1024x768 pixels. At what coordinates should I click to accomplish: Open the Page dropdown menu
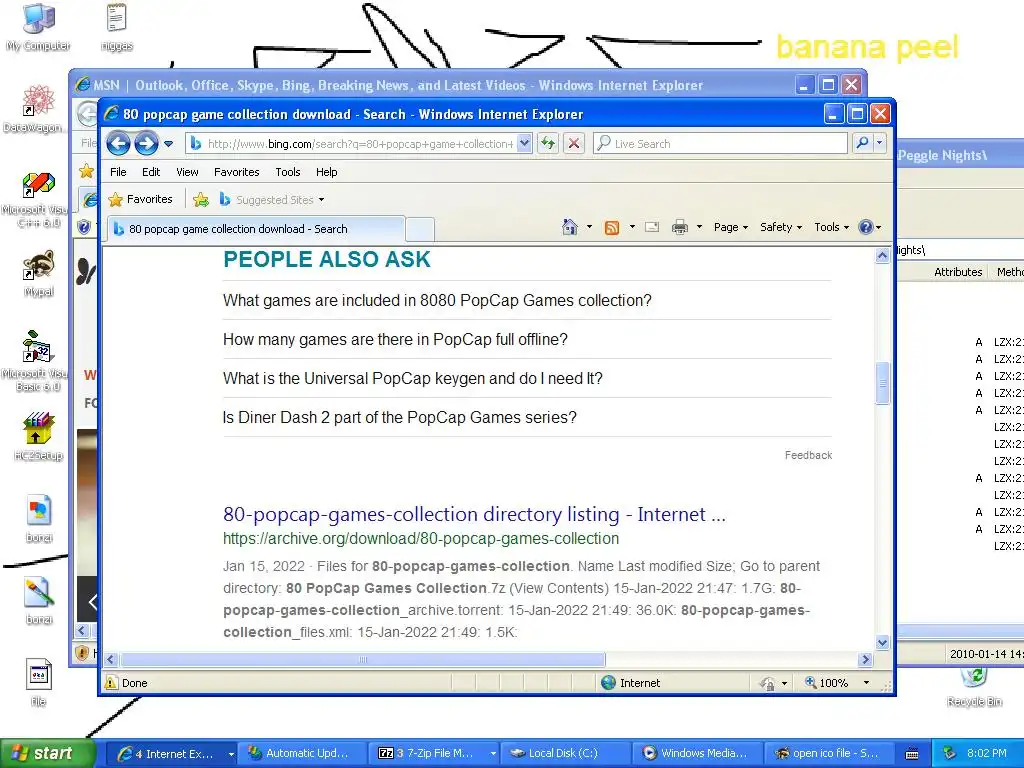pyautogui.click(x=730, y=227)
